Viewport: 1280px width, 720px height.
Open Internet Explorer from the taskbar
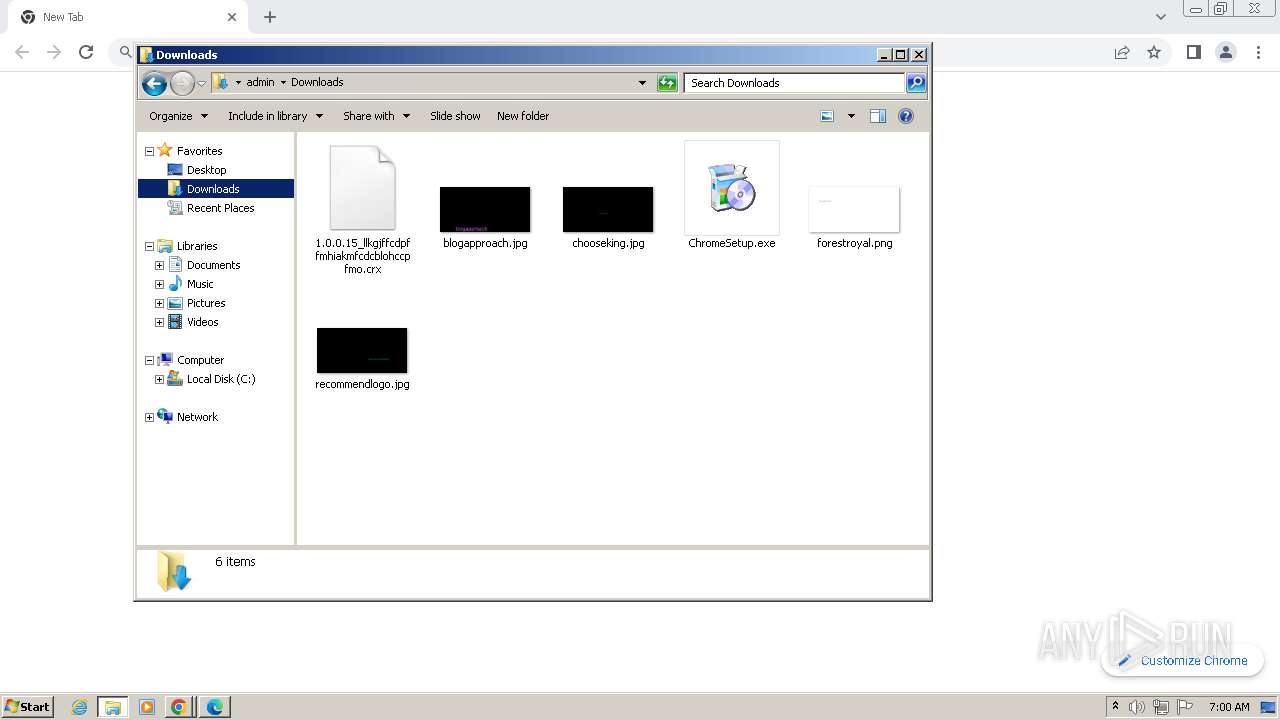(80, 707)
